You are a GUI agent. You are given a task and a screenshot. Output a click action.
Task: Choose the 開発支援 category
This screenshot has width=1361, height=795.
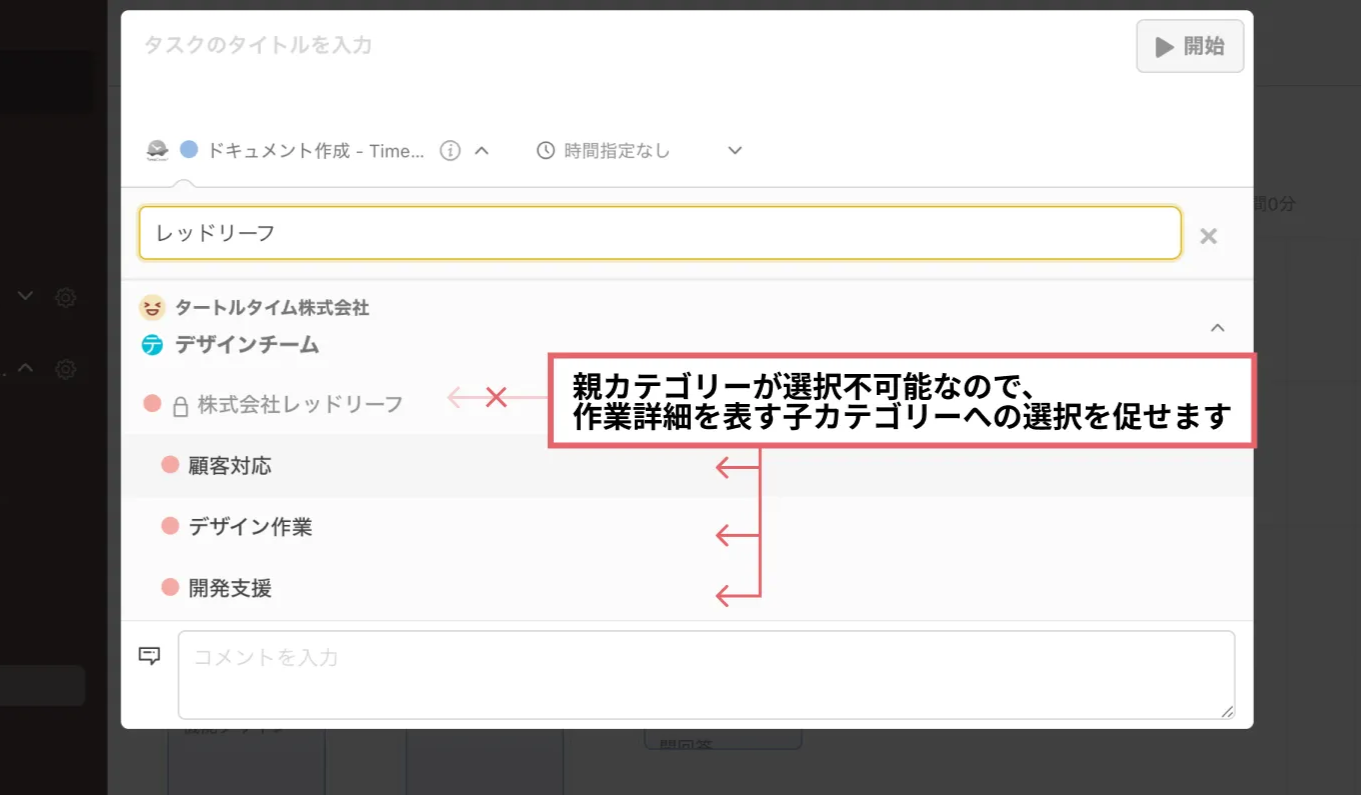[x=230, y=588]
